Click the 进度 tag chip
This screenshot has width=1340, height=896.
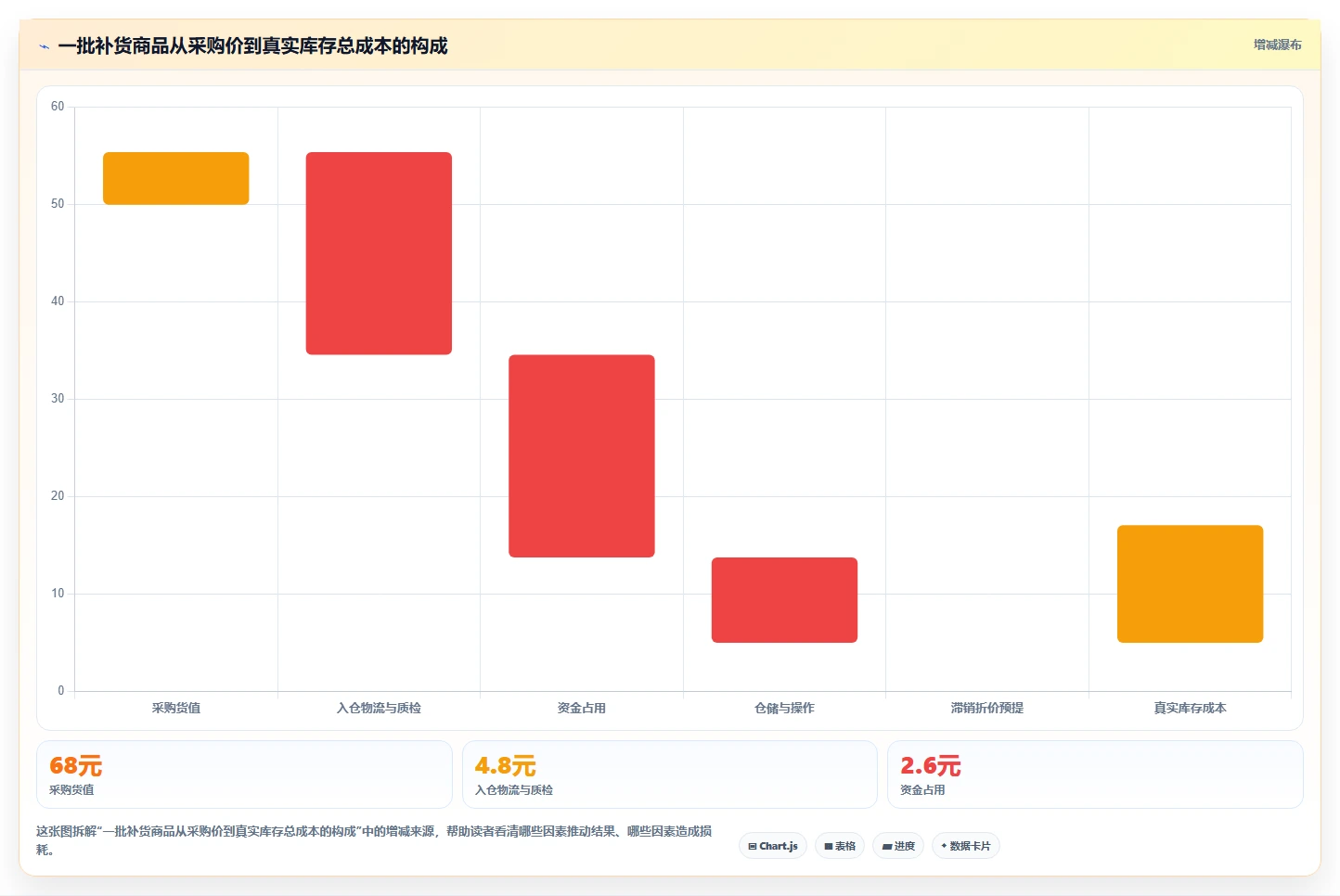[898, 846]
